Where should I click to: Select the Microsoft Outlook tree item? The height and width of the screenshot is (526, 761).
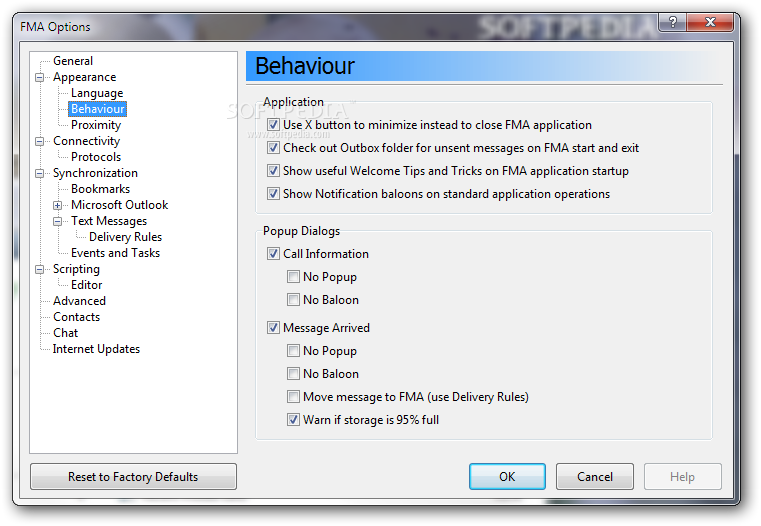click(119, 205)
